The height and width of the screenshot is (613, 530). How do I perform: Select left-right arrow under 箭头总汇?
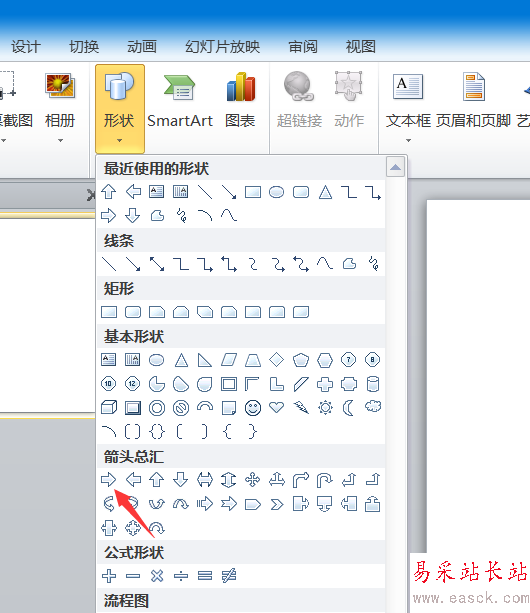tap(205, 479)
